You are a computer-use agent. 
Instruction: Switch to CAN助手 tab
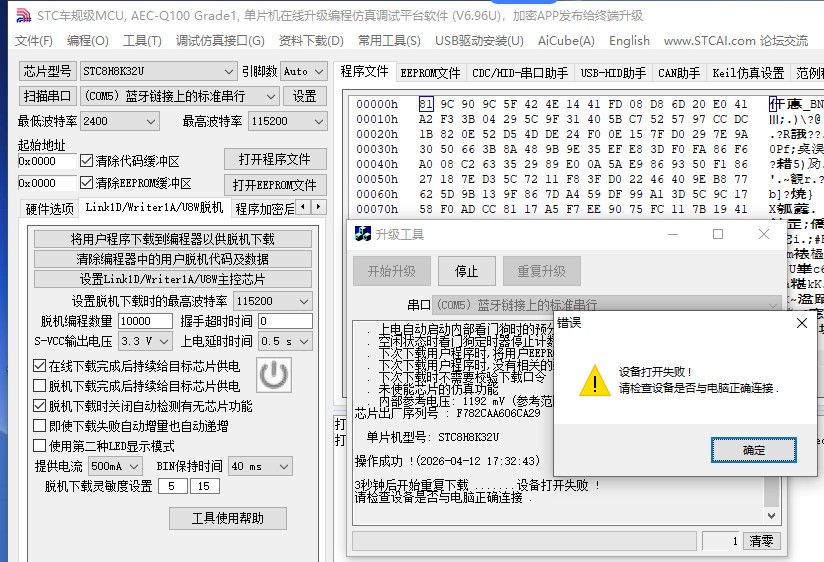(679, 73)
